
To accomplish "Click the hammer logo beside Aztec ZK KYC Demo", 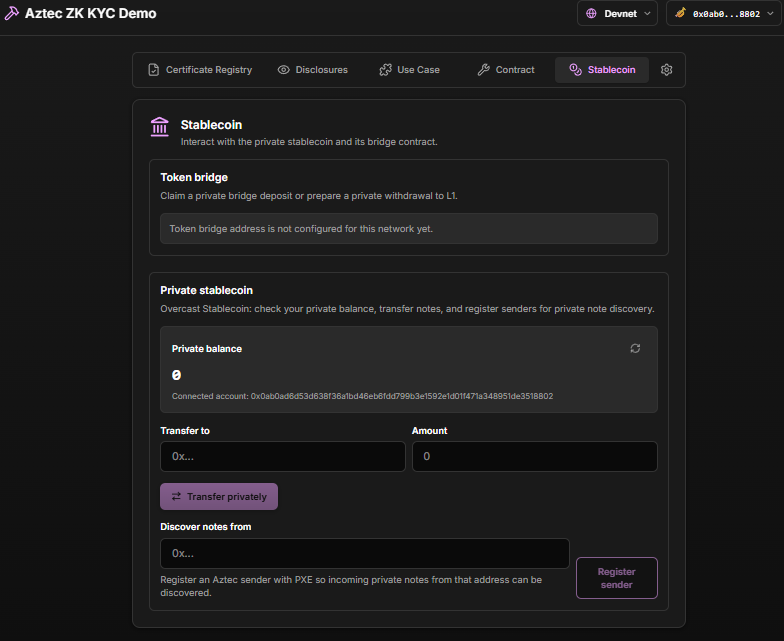I will point(12,13).
